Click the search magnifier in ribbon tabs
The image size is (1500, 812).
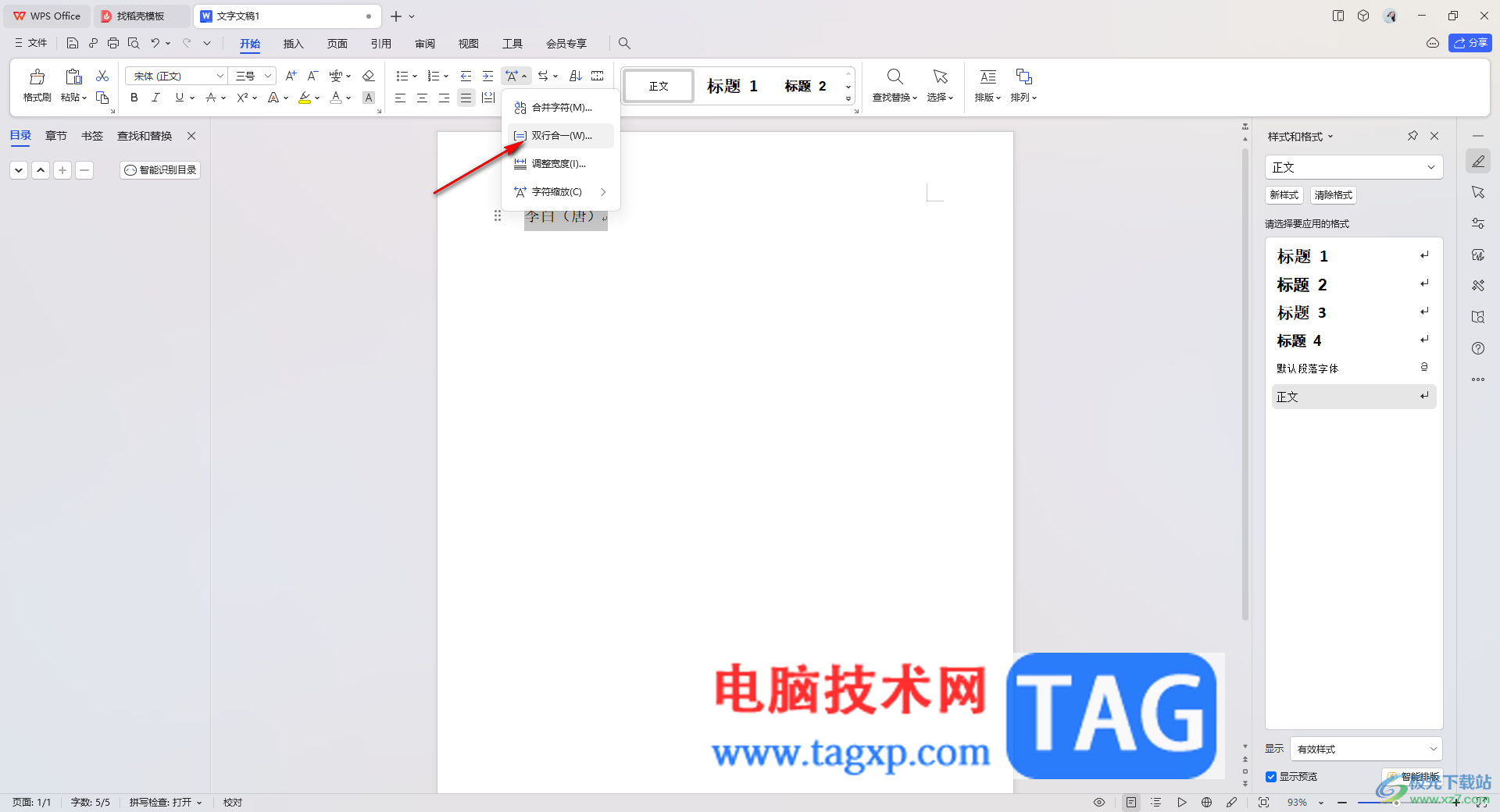click(x=624, y=44)
